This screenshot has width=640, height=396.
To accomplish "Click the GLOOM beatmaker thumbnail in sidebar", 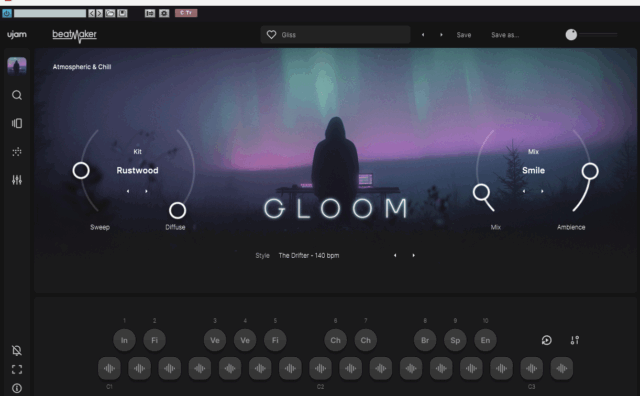I will pyautogui.click(x=17, y=66).
